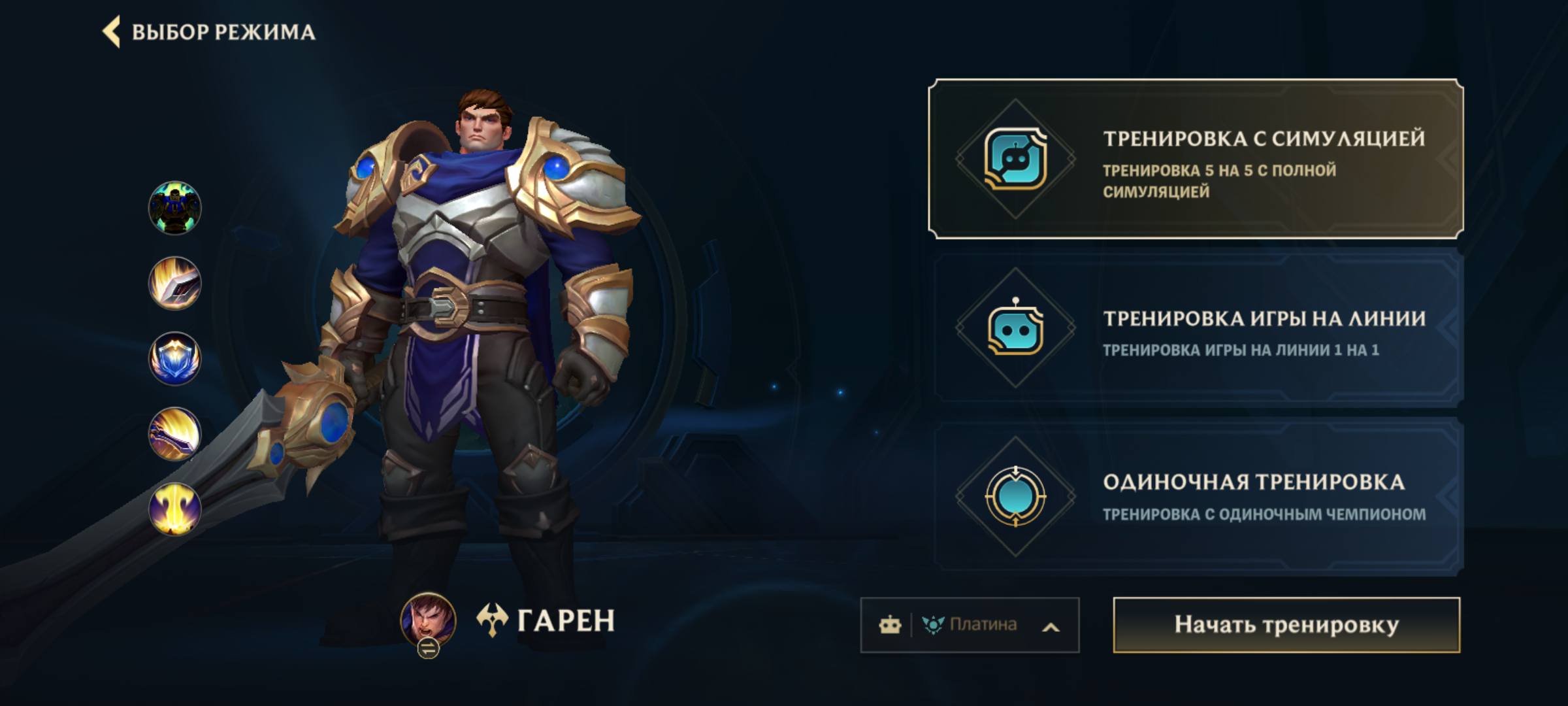Select Тренировка с симуляцией mode
The height and width of the screenshot is (706, 1568).
tap(1196, 159)
